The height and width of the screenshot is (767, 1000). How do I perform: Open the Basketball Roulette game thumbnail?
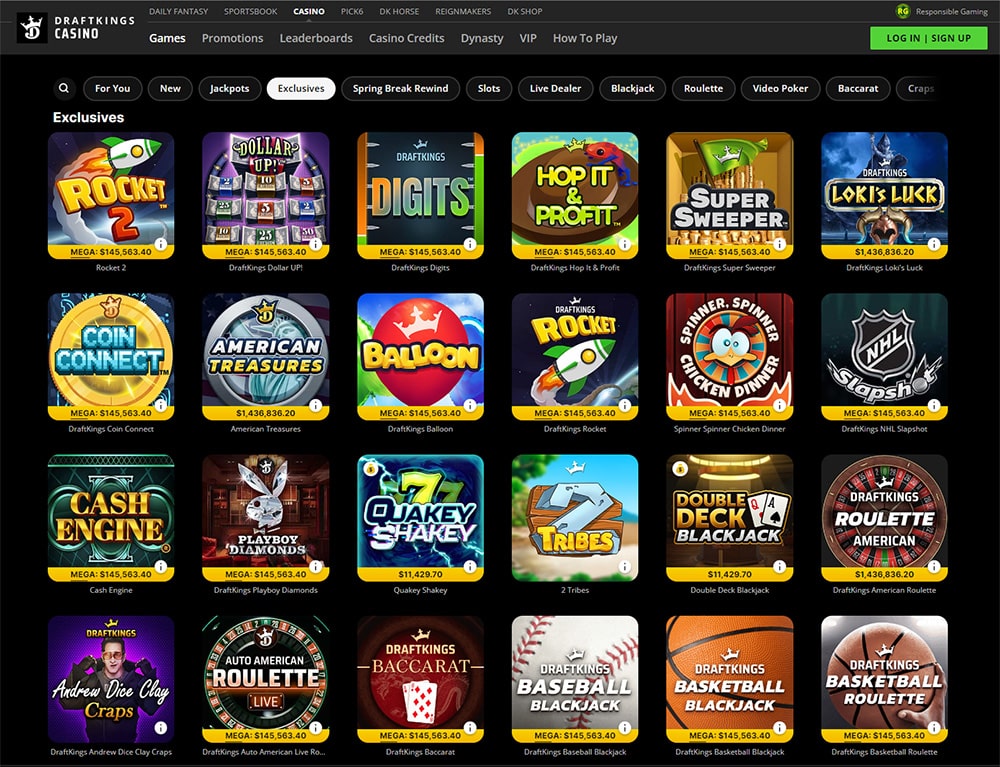coord(885,679)
